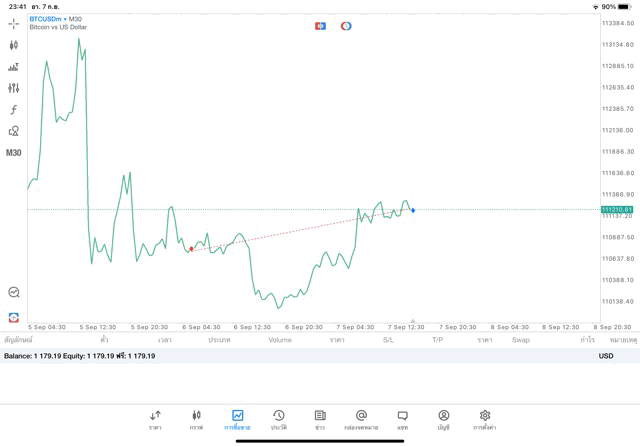
Task: Tap the circular chart icon at lower left
Action: 14,292
